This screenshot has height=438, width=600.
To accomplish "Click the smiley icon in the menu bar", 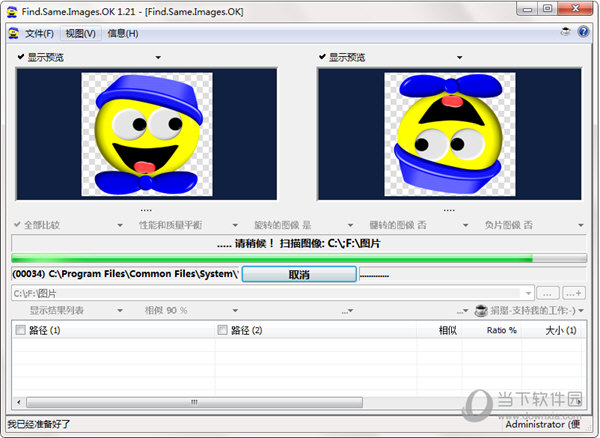I will (13, 33).
